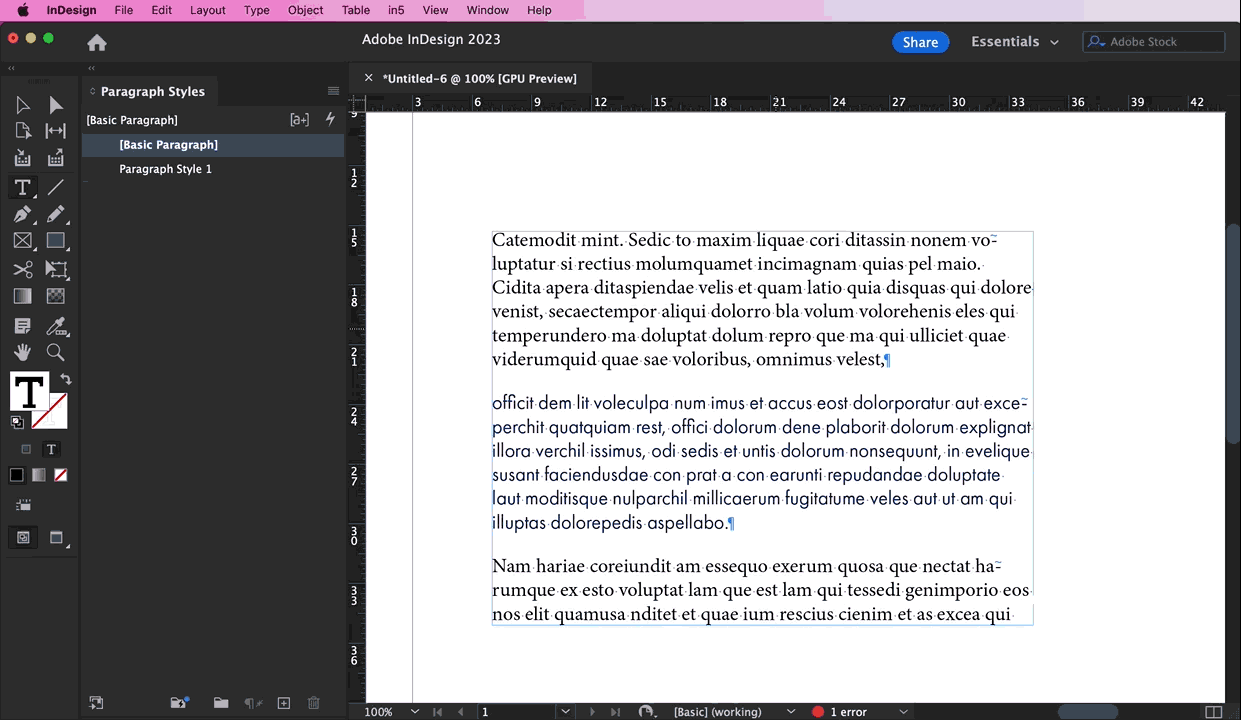Select the Rectangle tool
The height and width of the screenshot is (720, 1241).
pyautogui.click(x=56, y=241)
